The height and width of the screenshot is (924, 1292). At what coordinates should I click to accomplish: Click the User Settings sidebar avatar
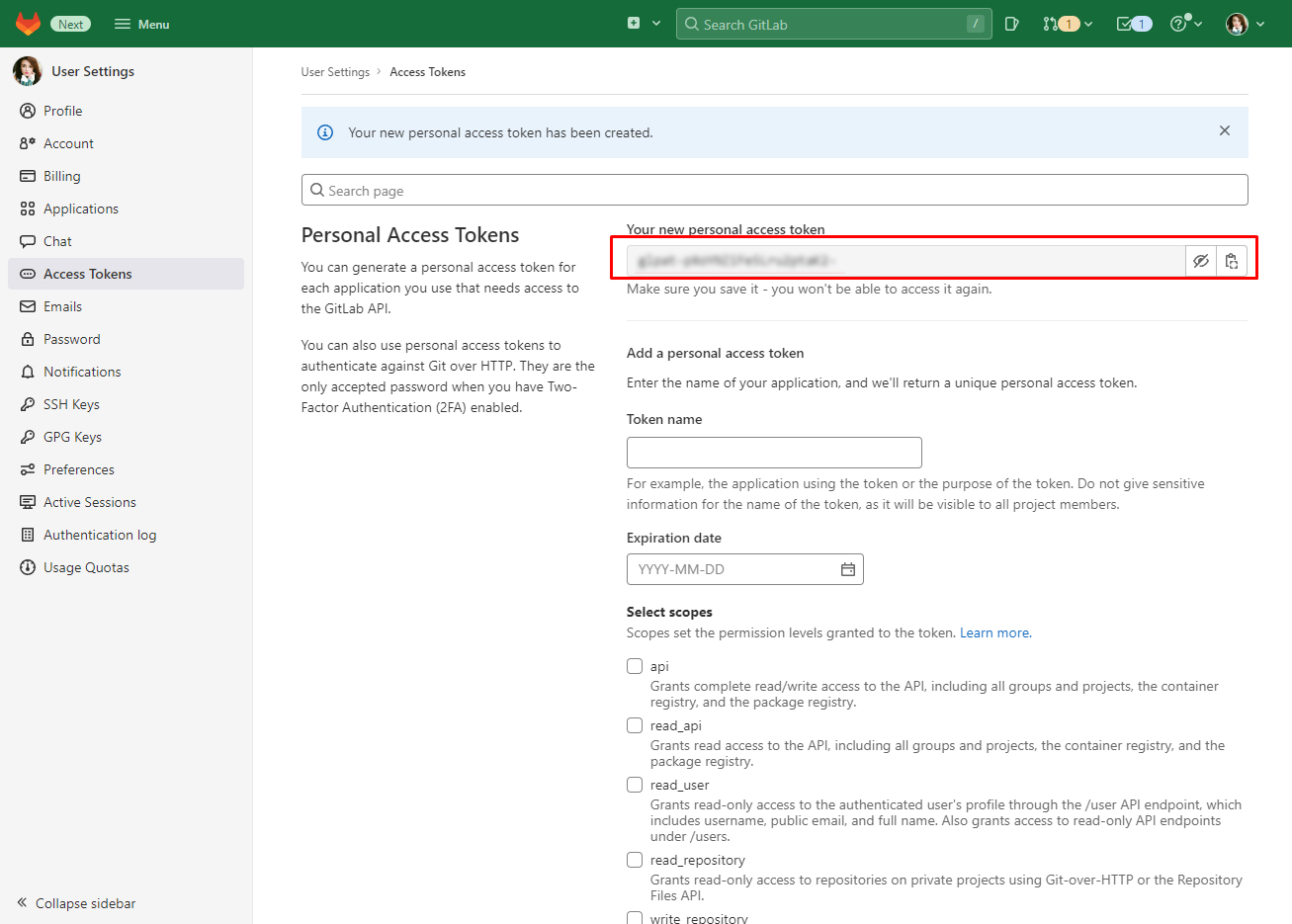(27, 71)
